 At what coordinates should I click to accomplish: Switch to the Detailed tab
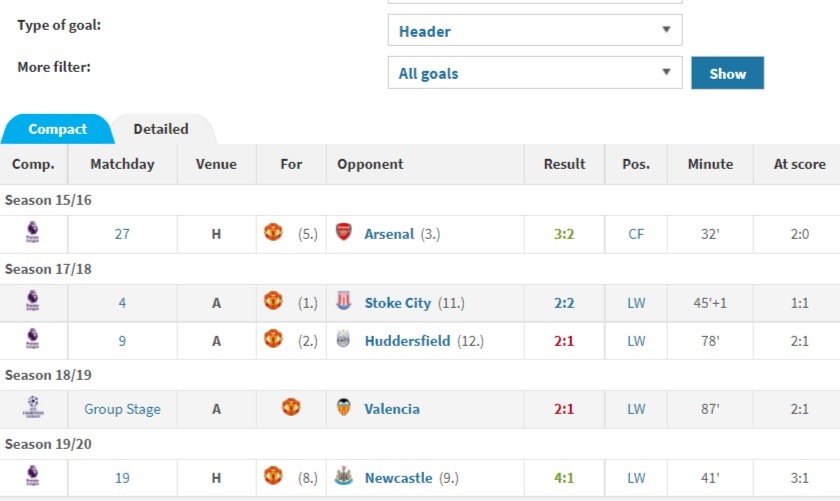coord(161,129)
